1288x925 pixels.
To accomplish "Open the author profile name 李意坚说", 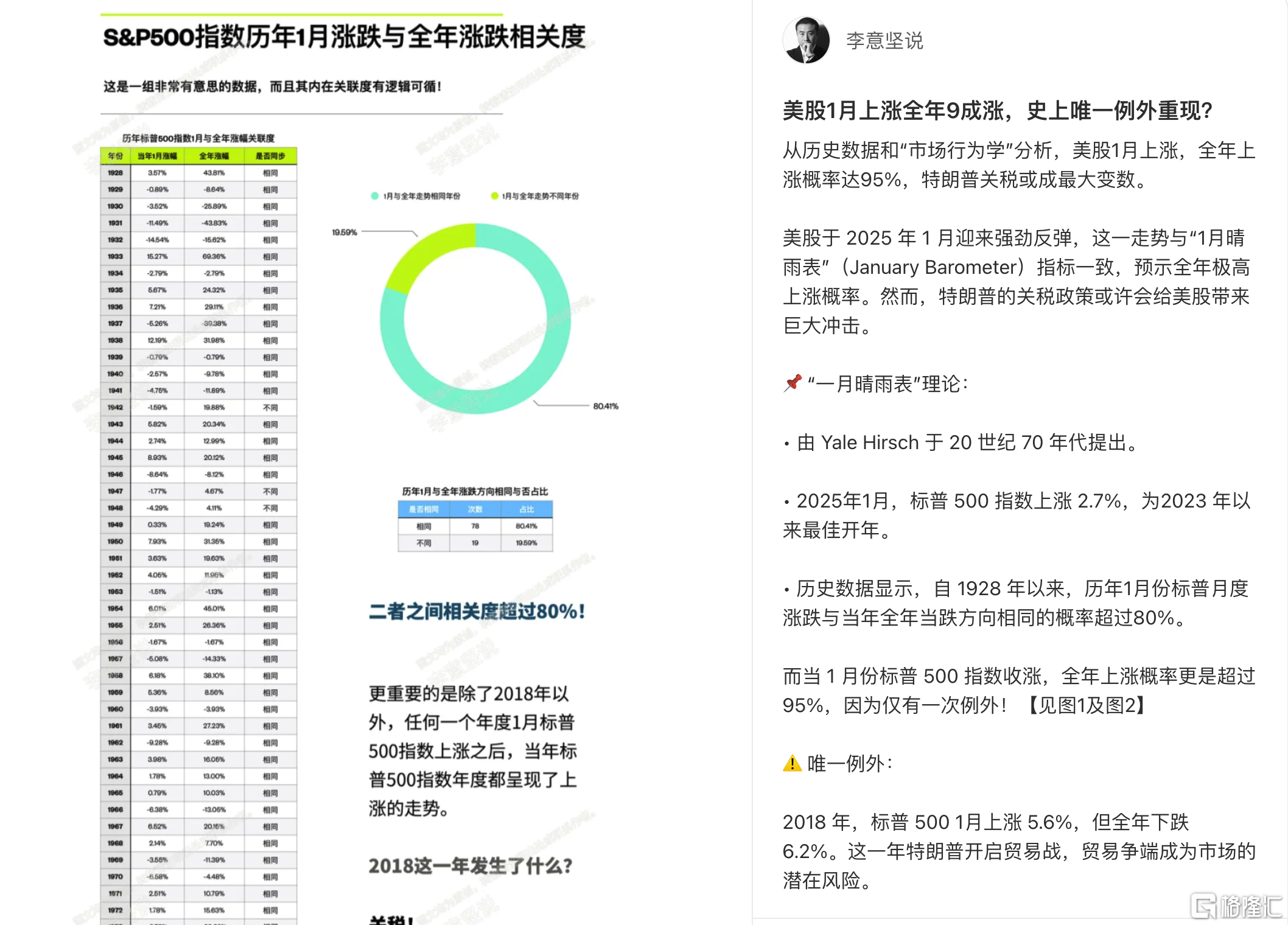I will click(884, 41).
